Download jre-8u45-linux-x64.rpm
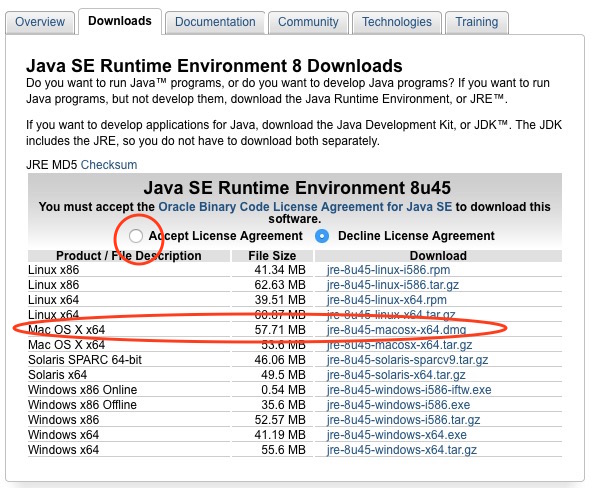 (x=387, y=300)
